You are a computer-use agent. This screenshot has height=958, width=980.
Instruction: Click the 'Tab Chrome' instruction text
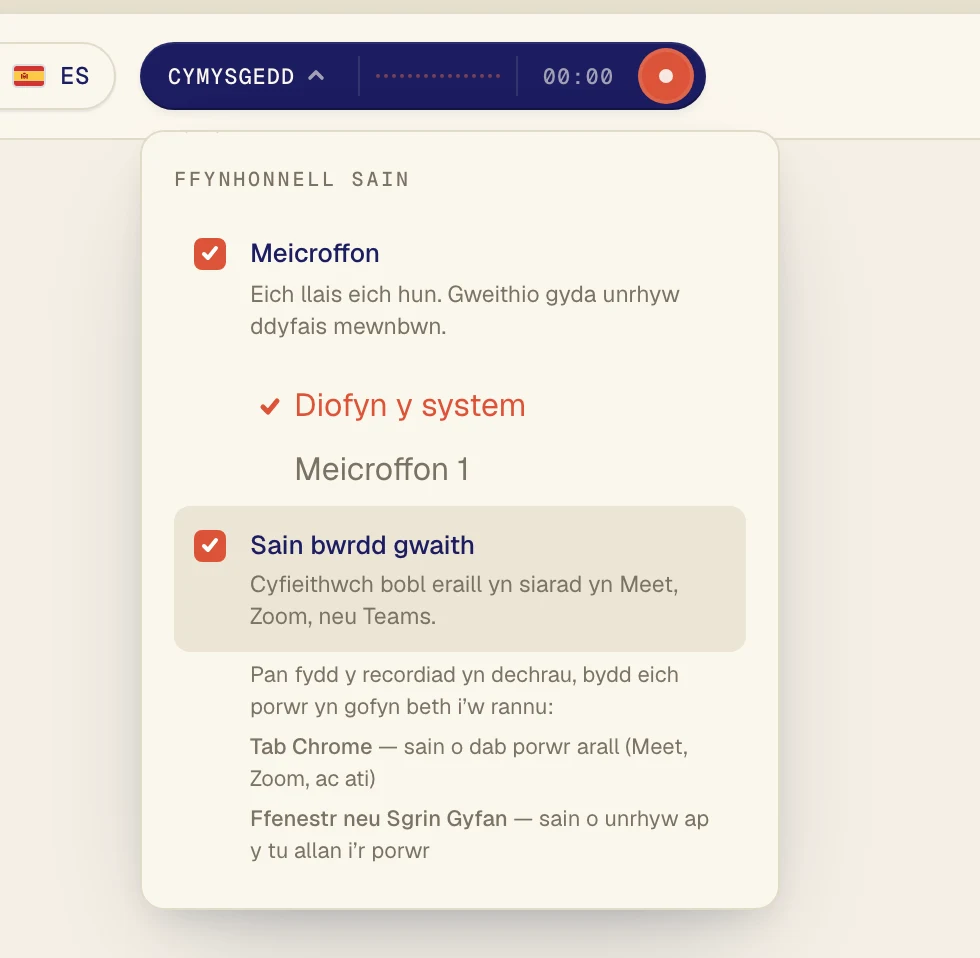click(469, 762)
